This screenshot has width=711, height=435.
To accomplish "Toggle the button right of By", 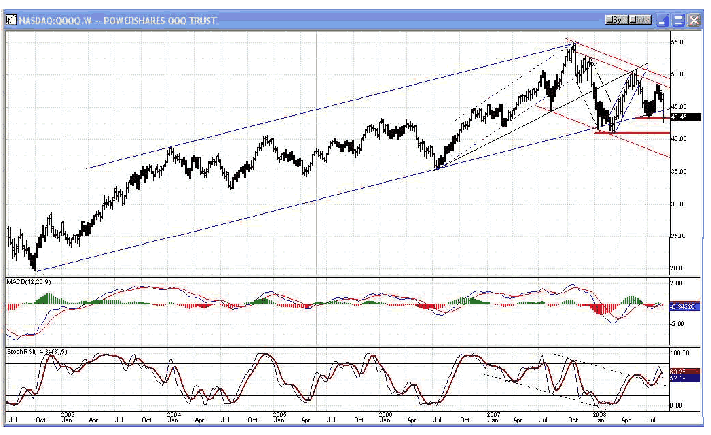I will (x=641, y=20).
